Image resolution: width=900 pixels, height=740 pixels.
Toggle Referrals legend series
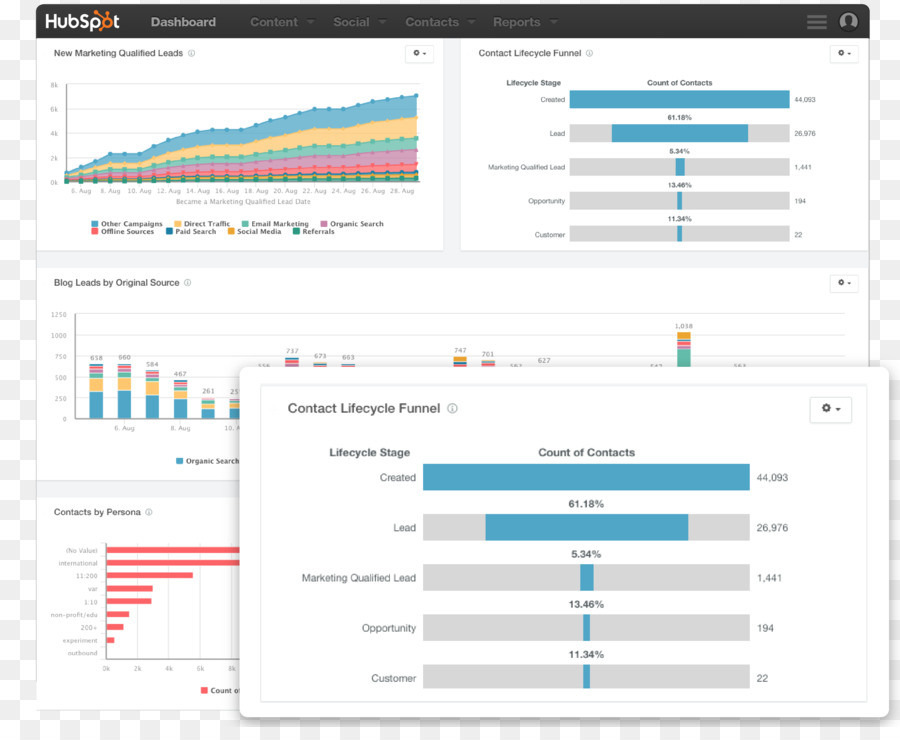314,231
